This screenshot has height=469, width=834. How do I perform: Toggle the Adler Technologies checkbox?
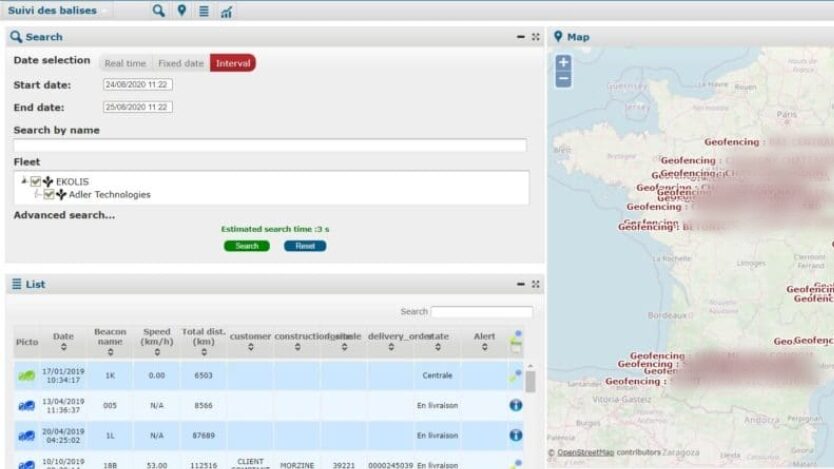[x=49, y=195]
